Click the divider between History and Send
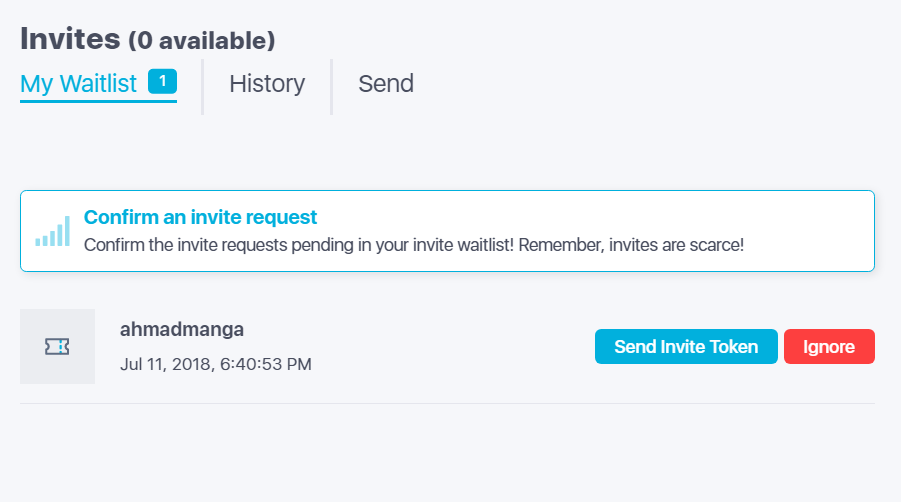This screenshot has height=502, width=901. [332, 87]
